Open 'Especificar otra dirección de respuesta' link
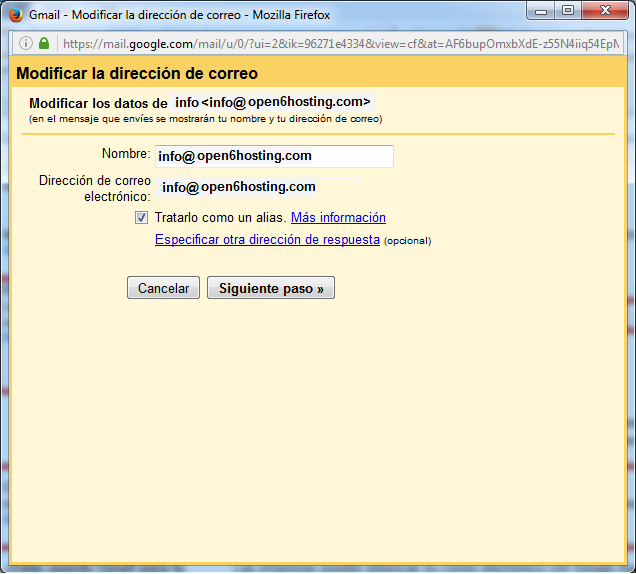 pyautogui.click(x=267, y=240)
